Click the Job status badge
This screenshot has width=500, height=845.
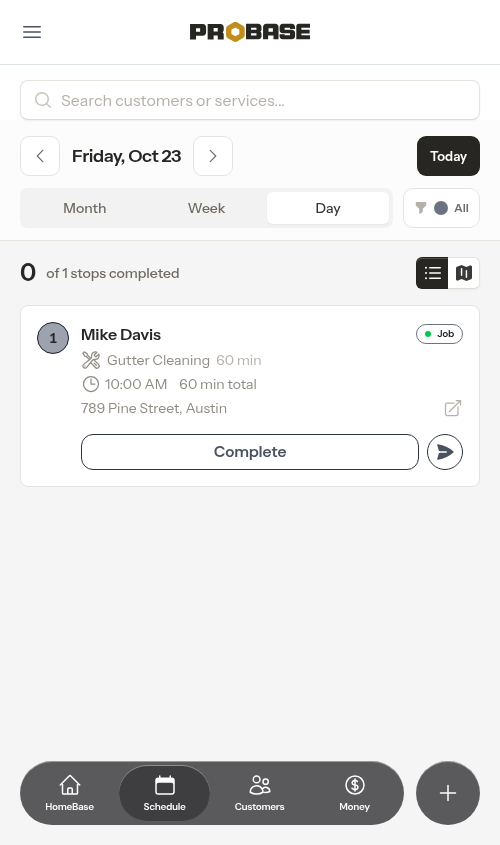[439, 334]
